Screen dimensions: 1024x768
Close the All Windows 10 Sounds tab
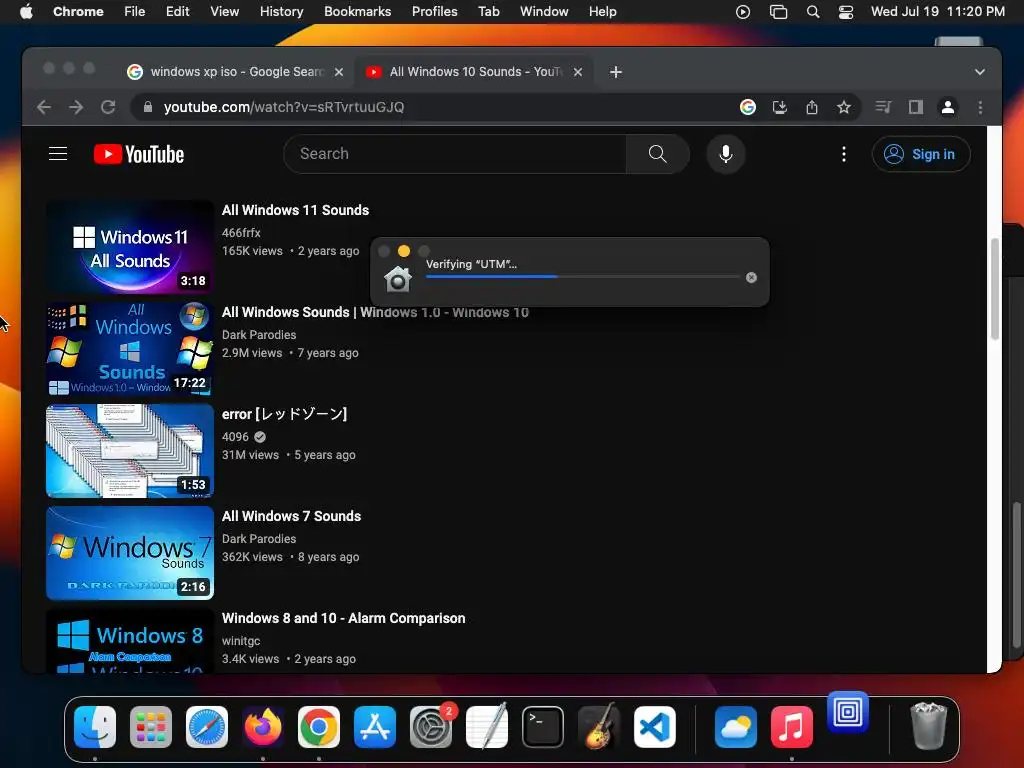(x=578, y=72)
